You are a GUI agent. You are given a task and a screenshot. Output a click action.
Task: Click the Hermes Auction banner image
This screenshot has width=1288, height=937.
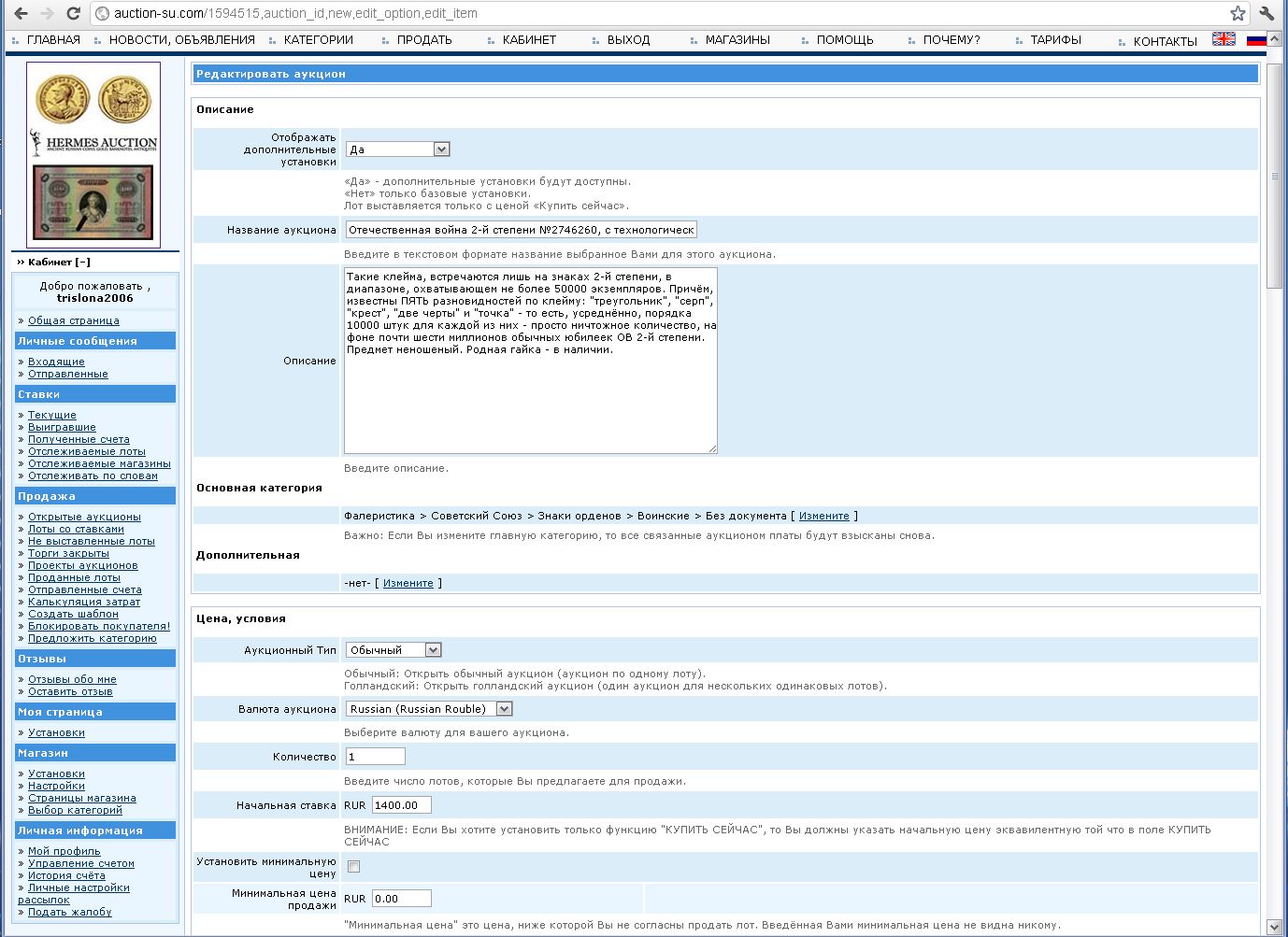pyautogui.click(x=93, y=154)
